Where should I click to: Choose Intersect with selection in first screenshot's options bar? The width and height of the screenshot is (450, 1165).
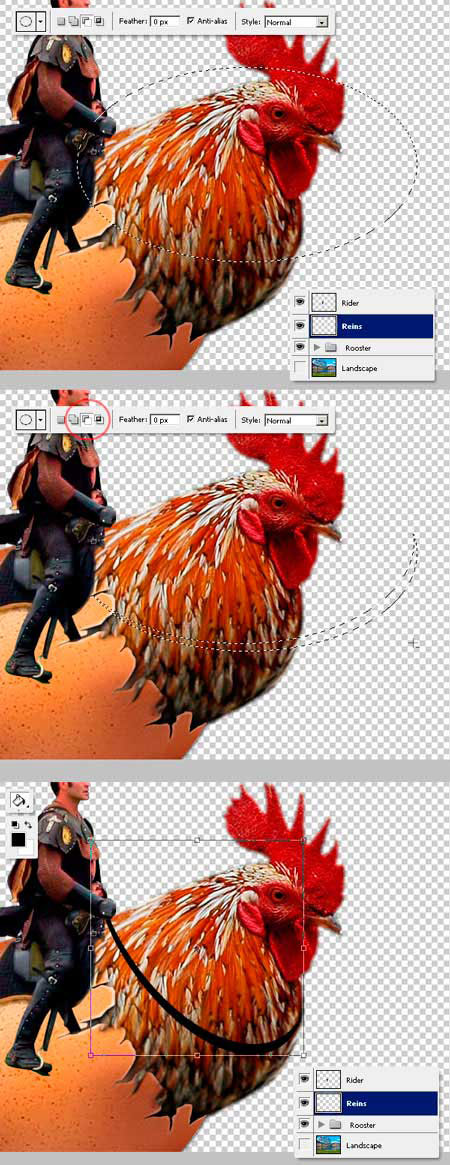point(99,22)
